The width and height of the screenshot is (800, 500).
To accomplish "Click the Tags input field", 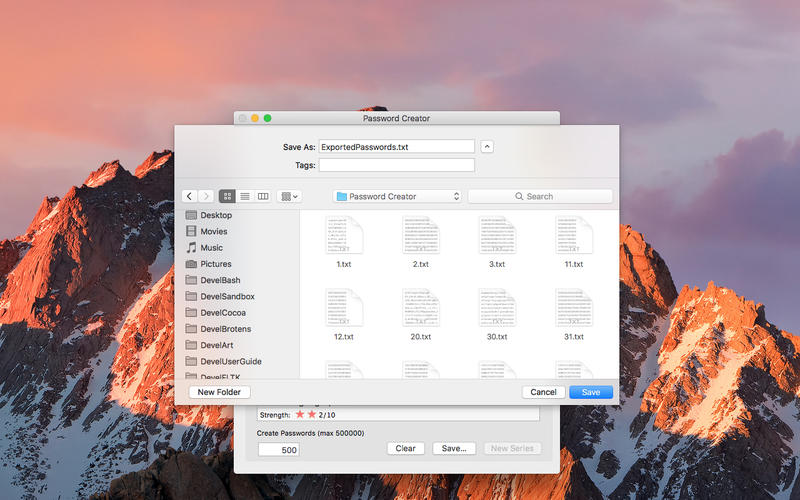I will (x=396, y=165).
